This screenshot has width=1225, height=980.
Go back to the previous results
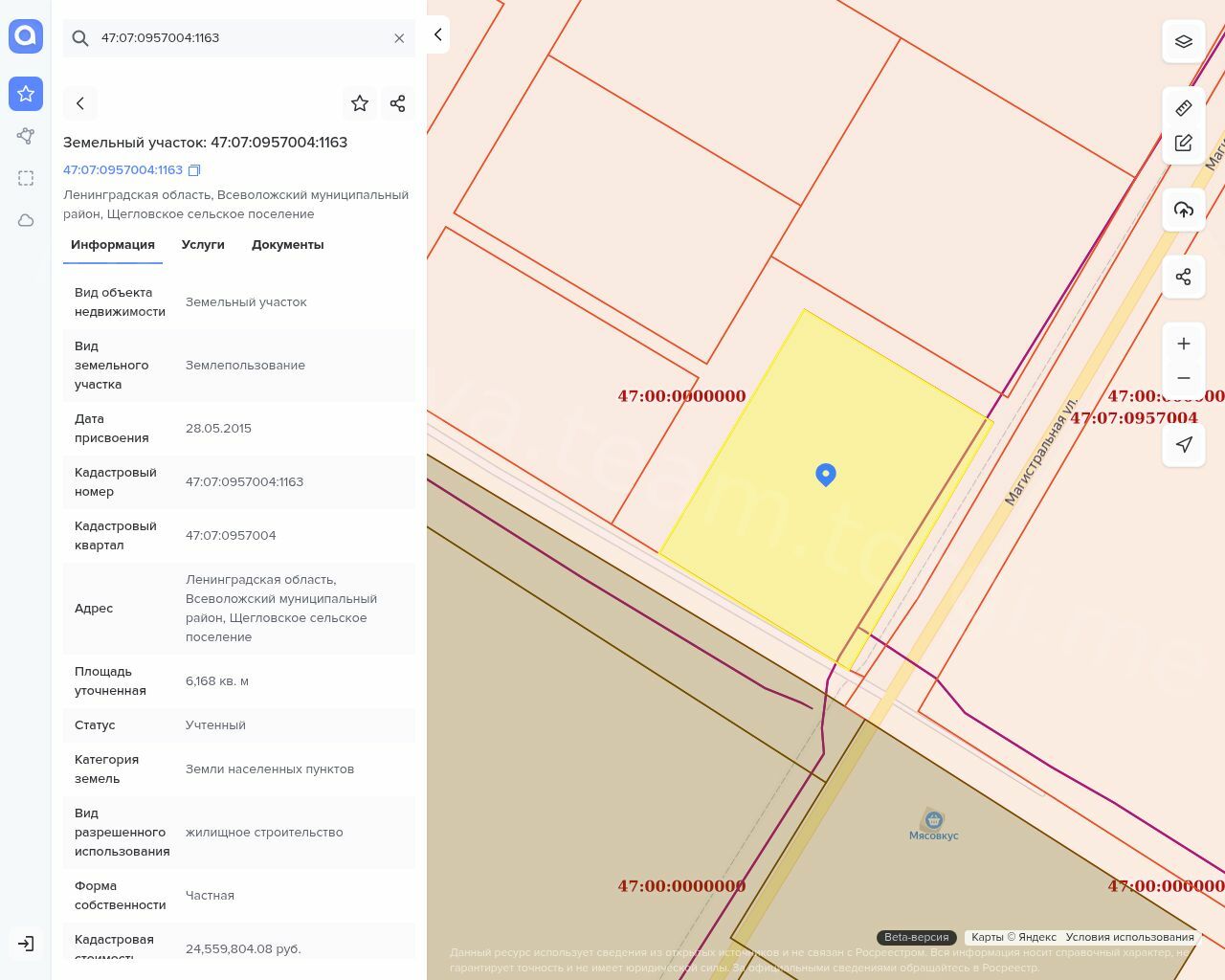pyautogui.click(x=80, y=103)
